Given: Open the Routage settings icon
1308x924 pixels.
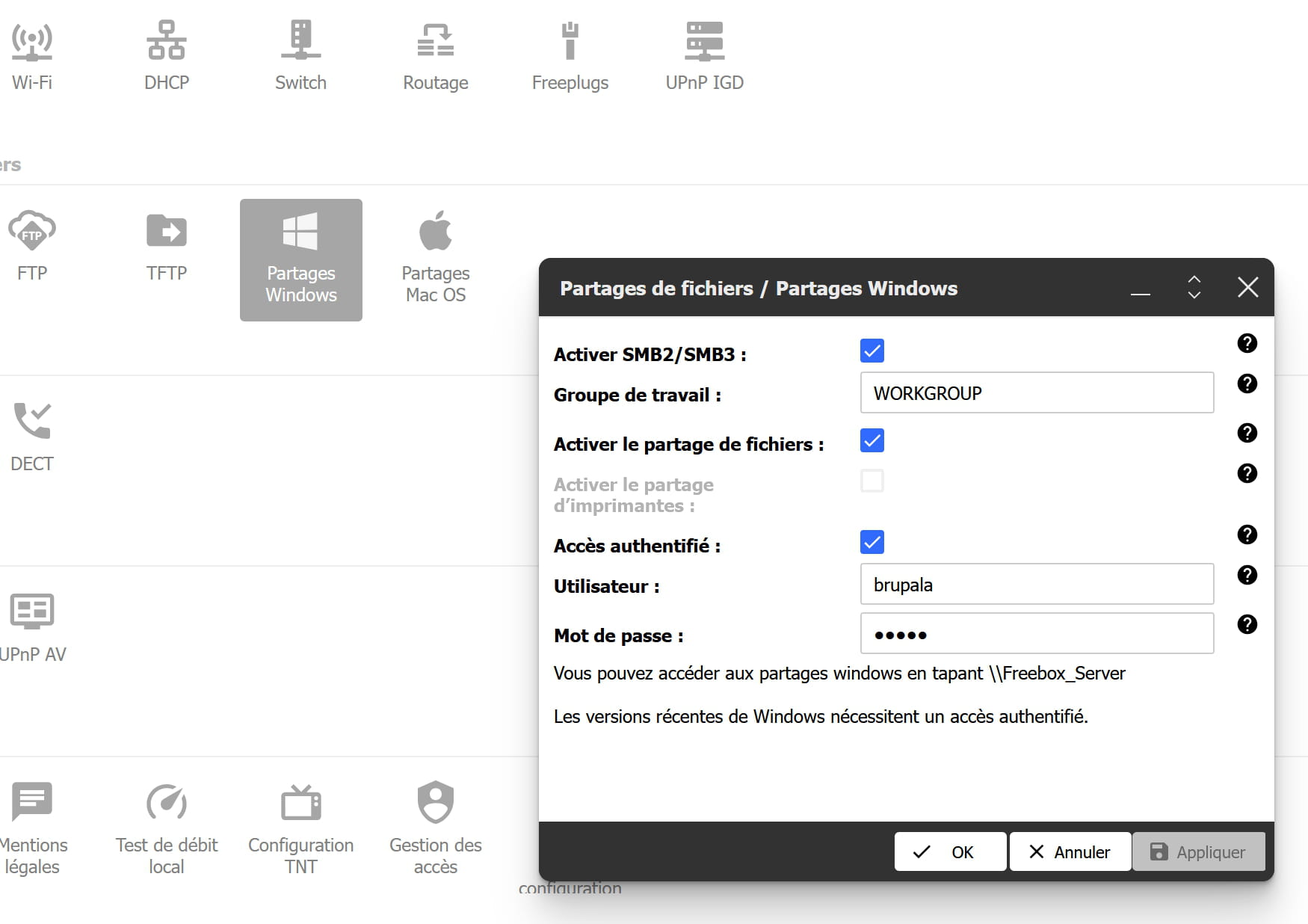Looking at the screenshot, I should click(x=436, y=56).
